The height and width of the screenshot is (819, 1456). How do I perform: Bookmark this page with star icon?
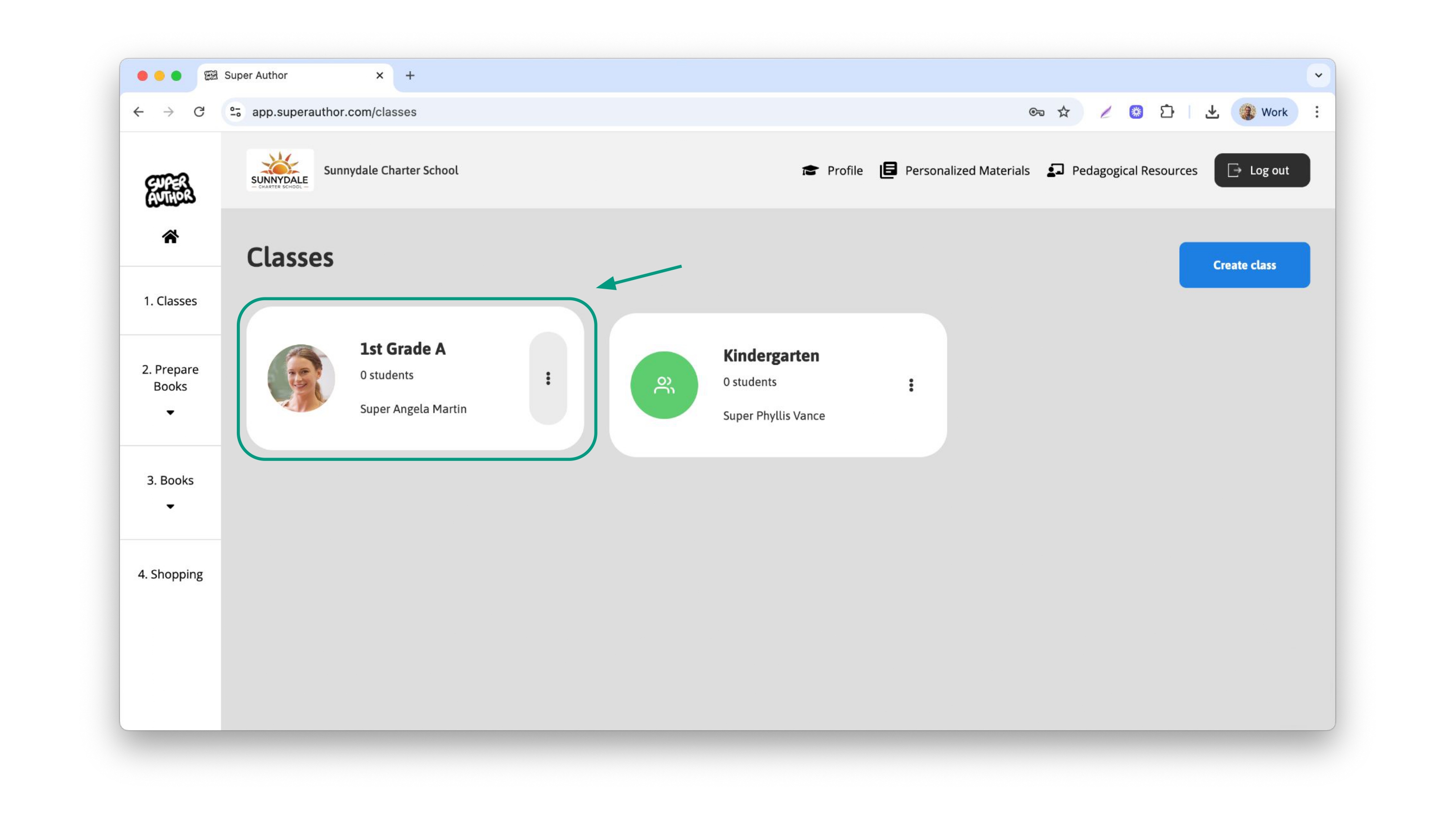click(1064, 112)
